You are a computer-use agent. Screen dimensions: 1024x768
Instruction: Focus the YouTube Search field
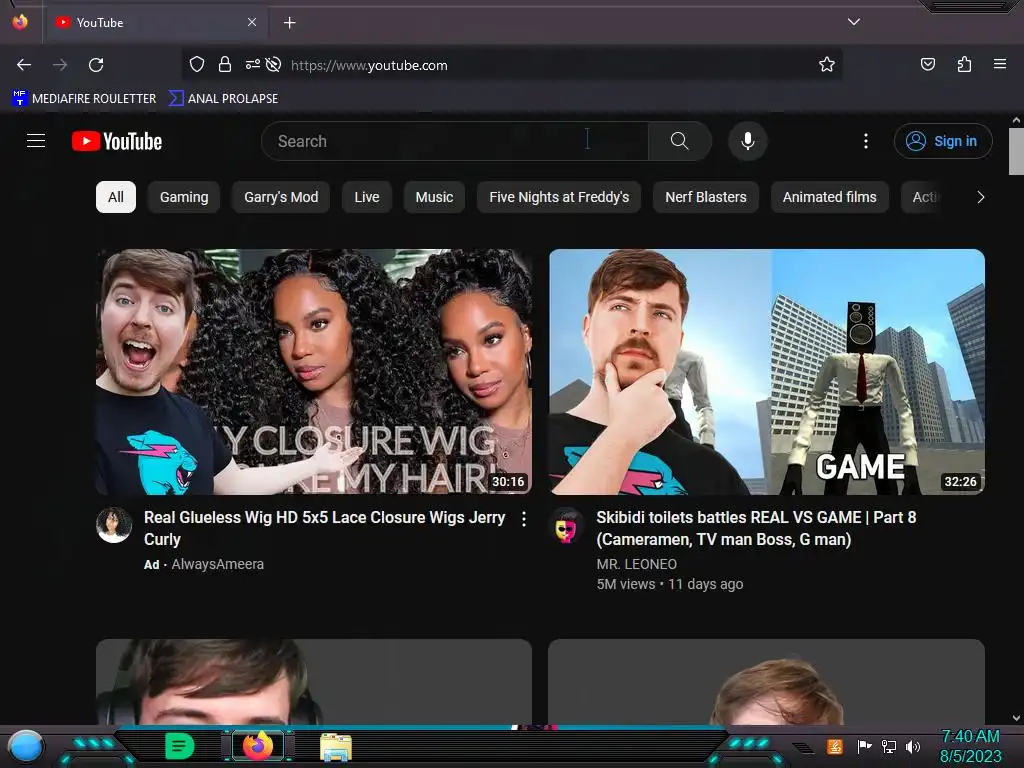click(455, 141)
